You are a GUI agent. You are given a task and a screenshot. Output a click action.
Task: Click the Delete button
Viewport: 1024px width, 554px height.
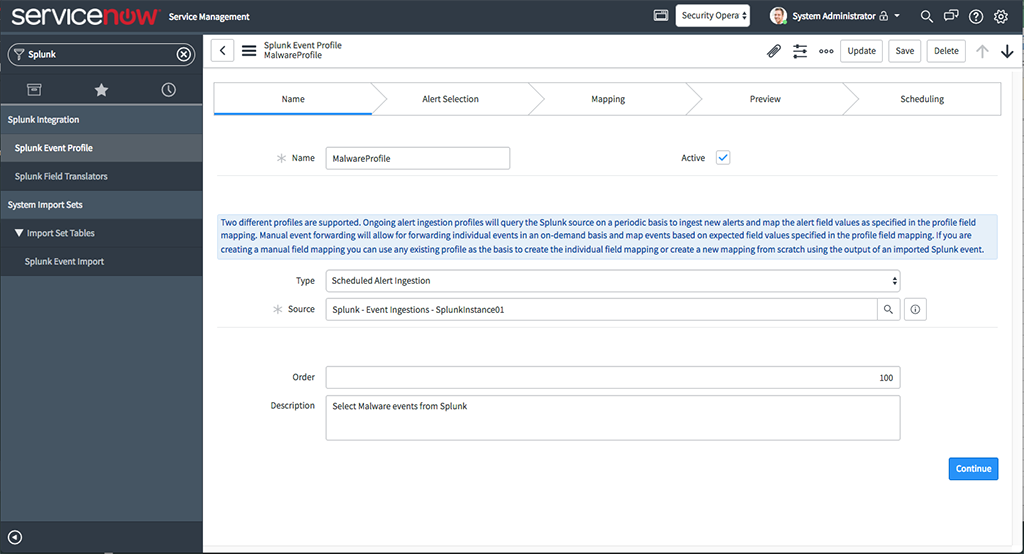(x=946, y=51)
